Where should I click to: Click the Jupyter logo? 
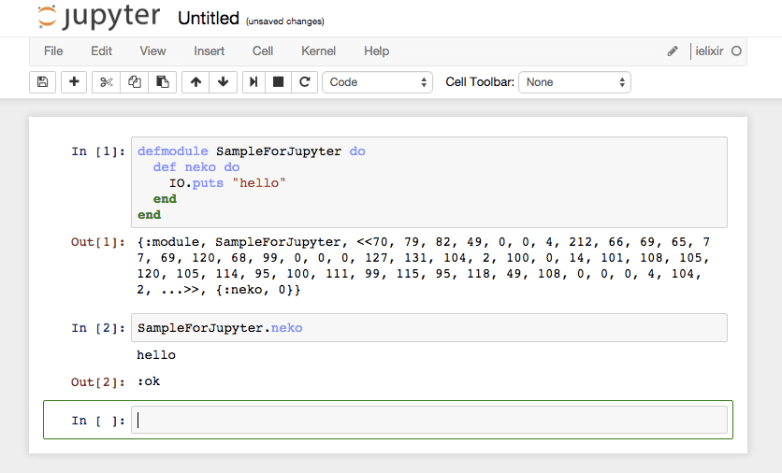click(99, 17)
